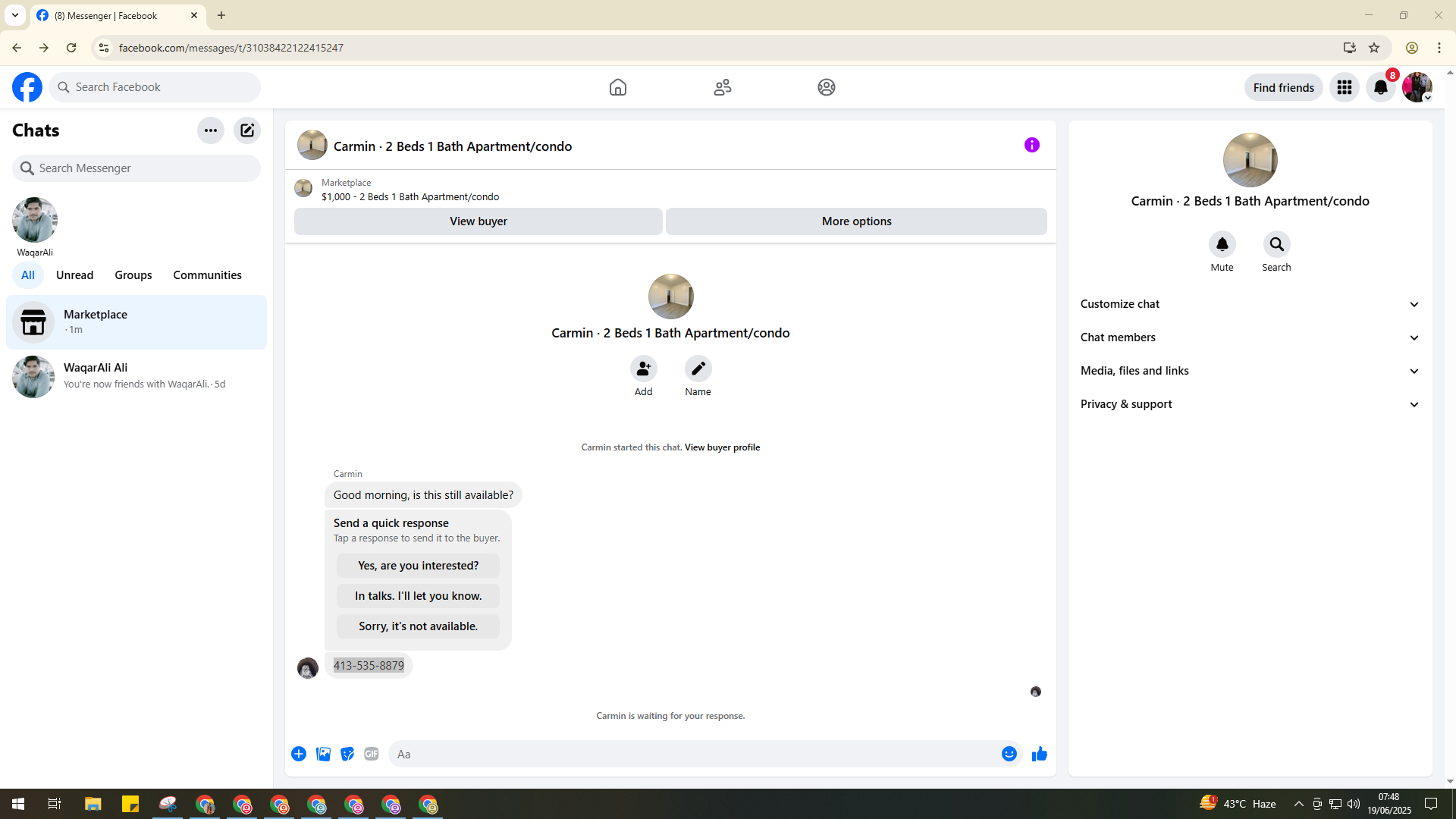Open the Chrome profile icon

click(1412, 48)
